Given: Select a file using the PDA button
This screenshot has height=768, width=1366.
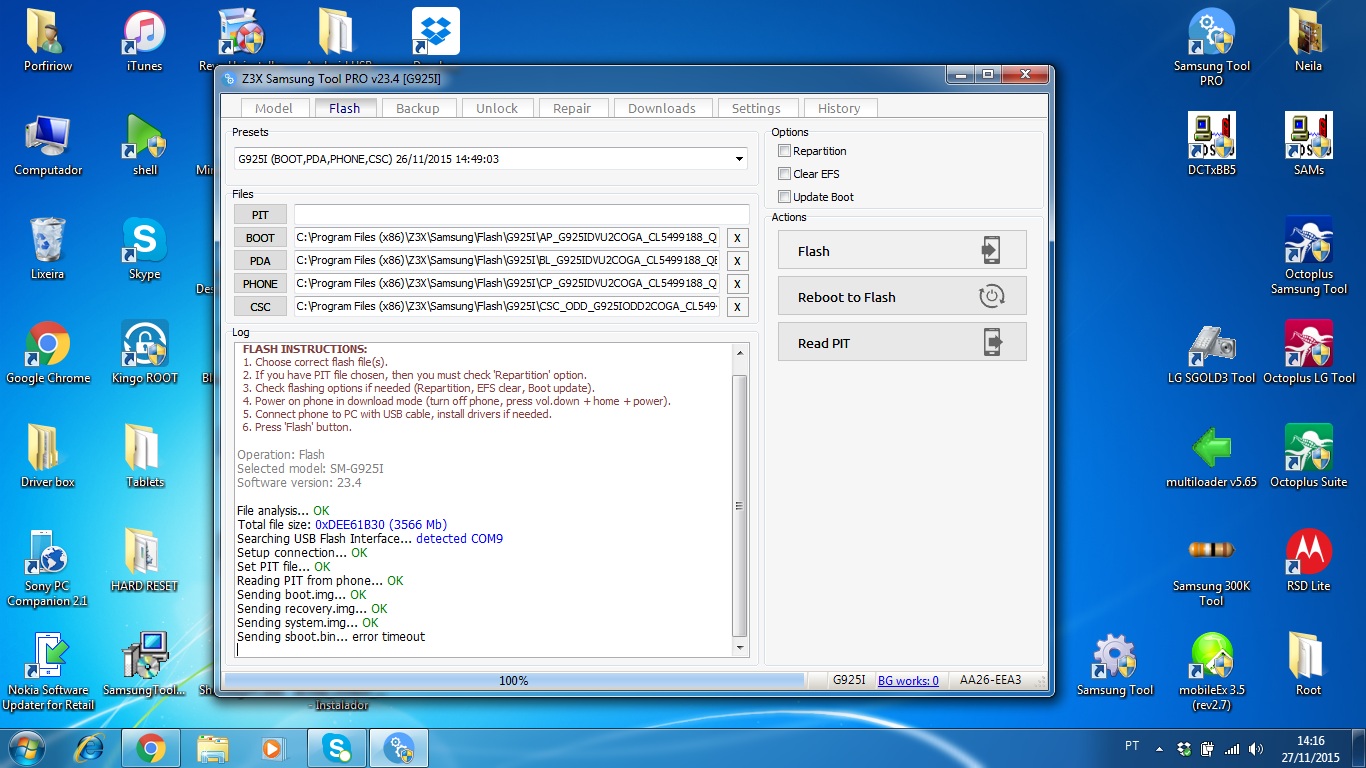Looking at the screenshot, I should [x=260, y=261].
